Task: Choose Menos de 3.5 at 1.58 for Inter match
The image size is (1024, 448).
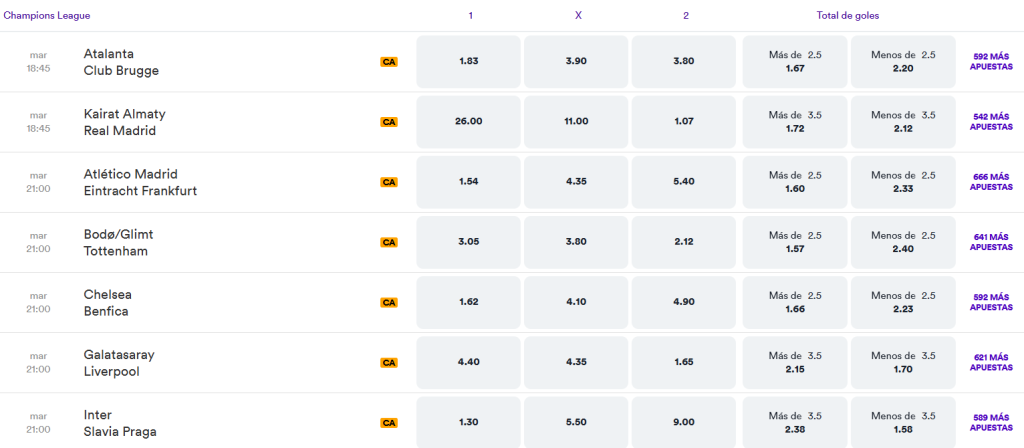Action: [x=903, y=422]
